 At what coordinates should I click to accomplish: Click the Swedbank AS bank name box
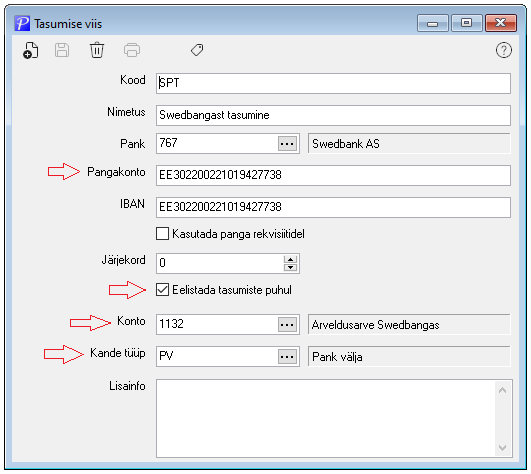coord(409,144)
